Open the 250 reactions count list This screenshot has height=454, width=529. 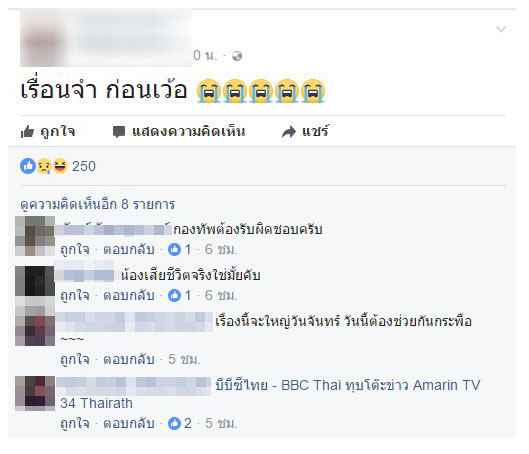click(x=84, y=166)
